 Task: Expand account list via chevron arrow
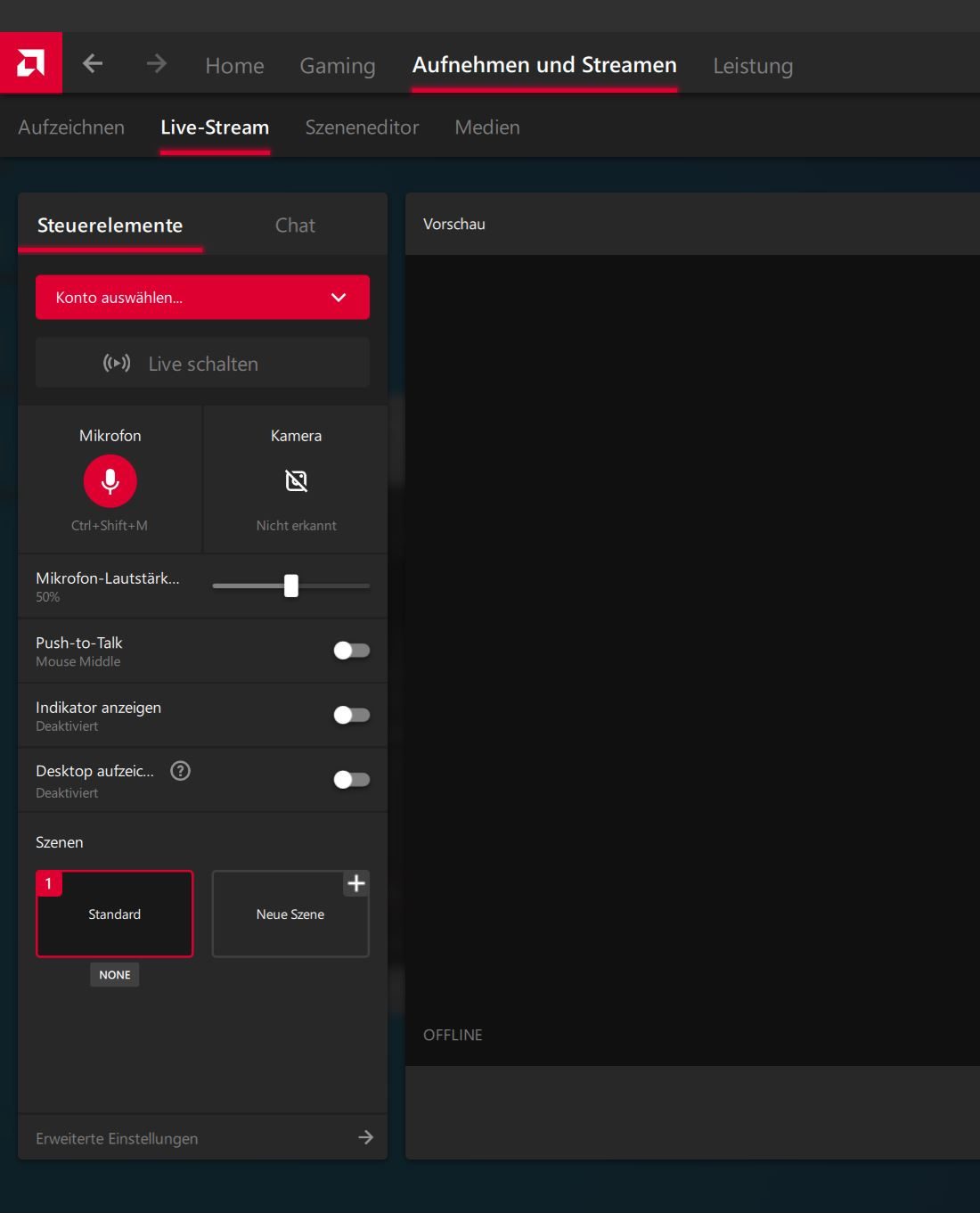pos(339,298)
